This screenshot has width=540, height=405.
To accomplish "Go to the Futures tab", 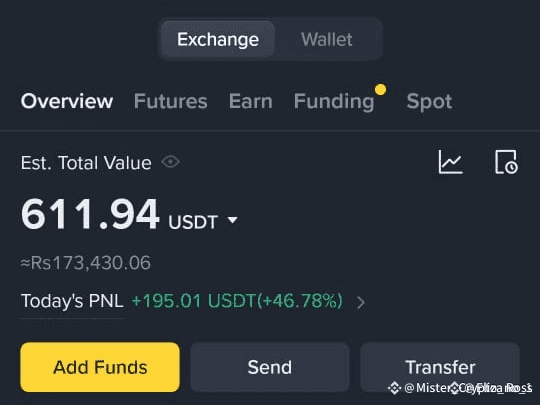I will point(171,101).
